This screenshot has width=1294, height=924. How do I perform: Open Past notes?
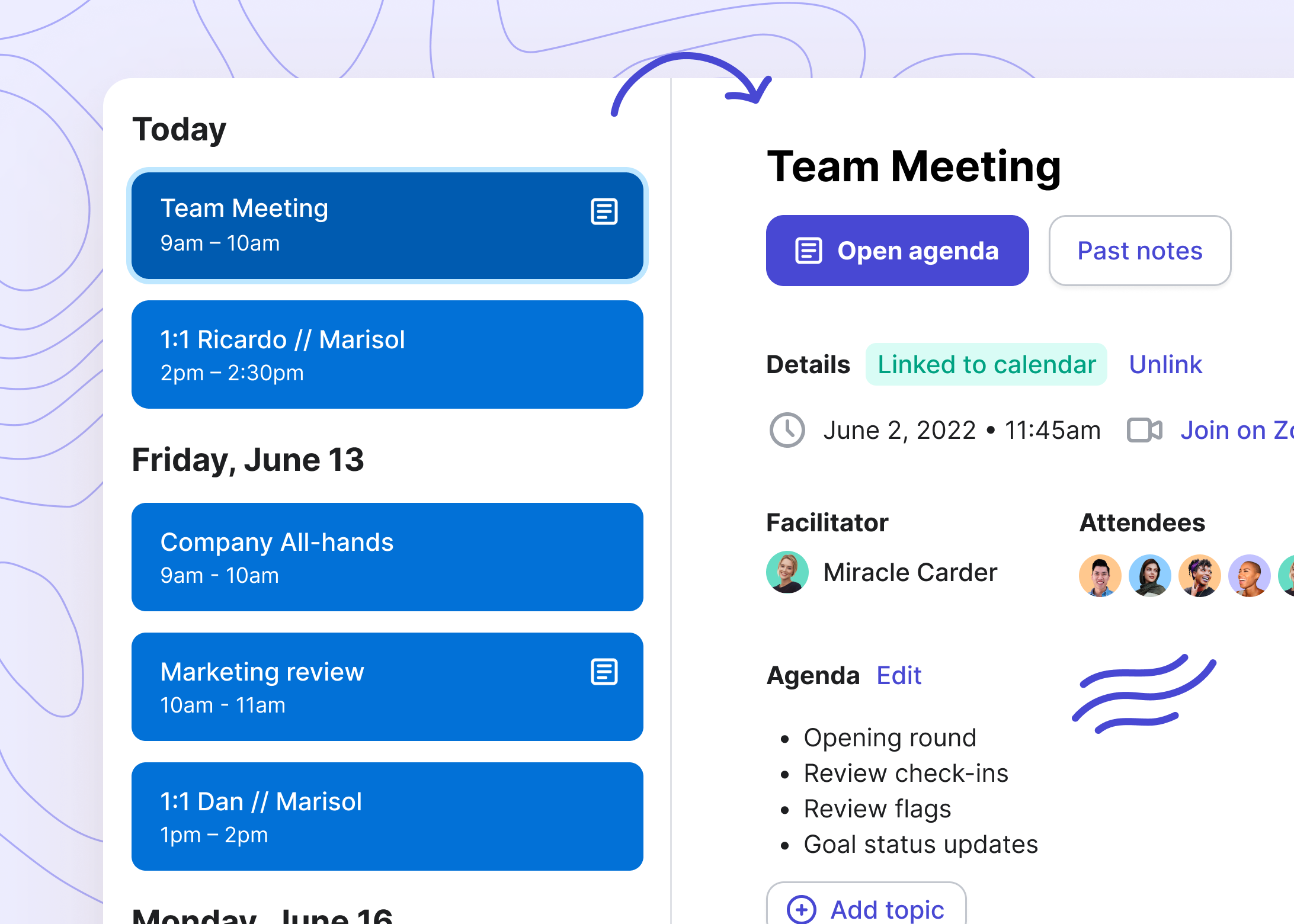1140,251
